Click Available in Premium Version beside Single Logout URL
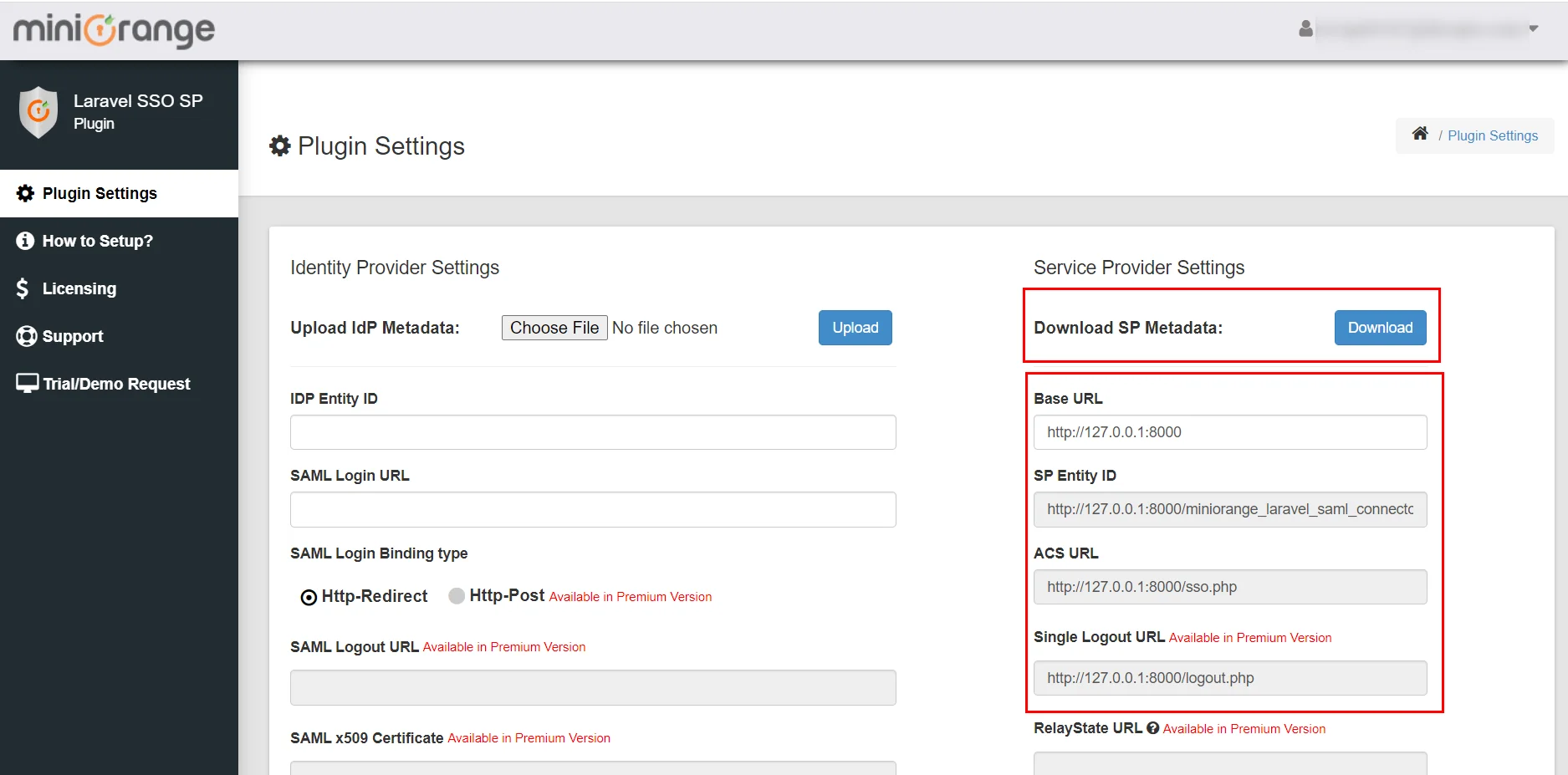Screen dimensions: 1568x775 (1250, 638)
